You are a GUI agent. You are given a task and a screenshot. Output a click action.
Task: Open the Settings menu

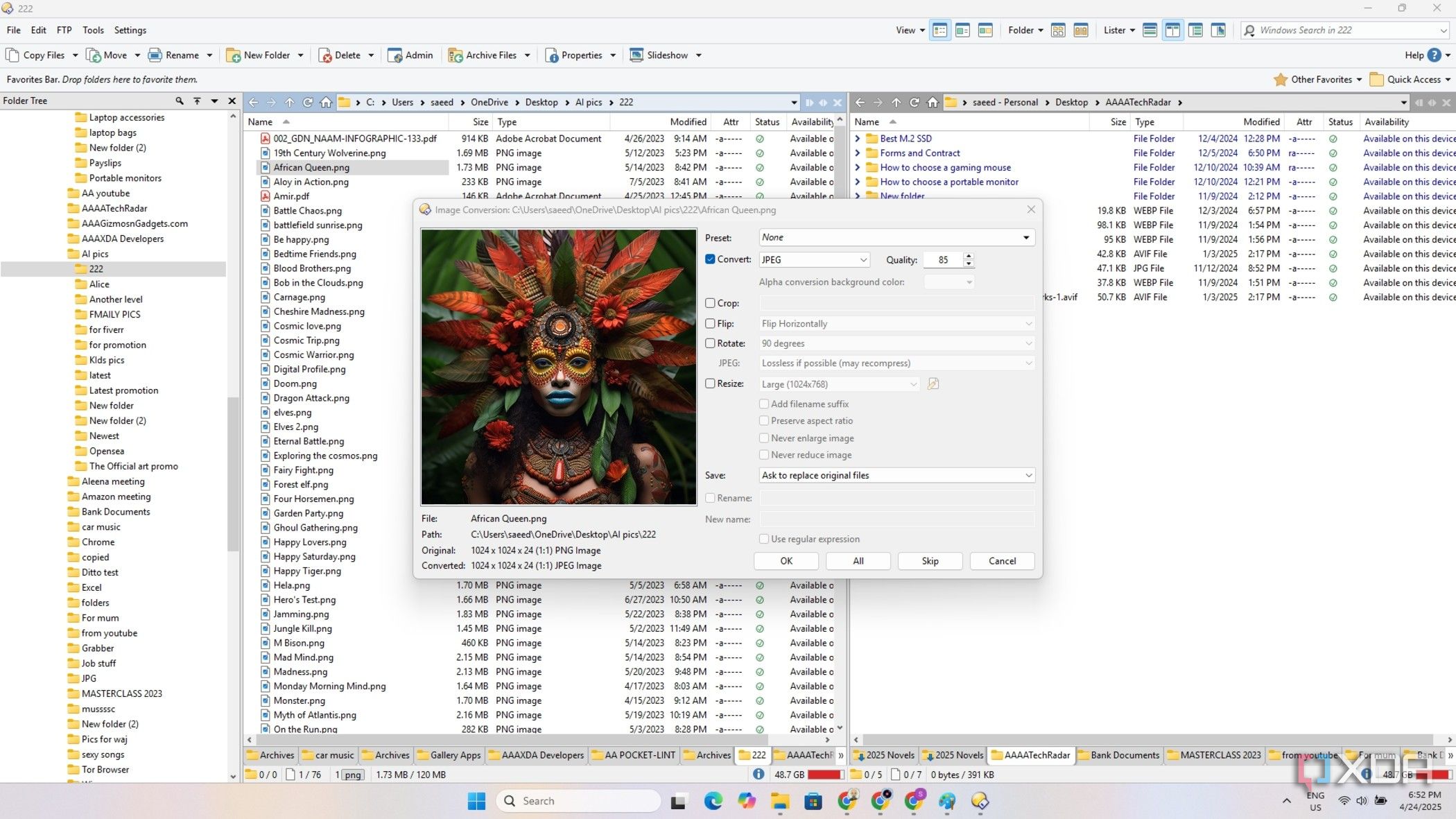130,30
